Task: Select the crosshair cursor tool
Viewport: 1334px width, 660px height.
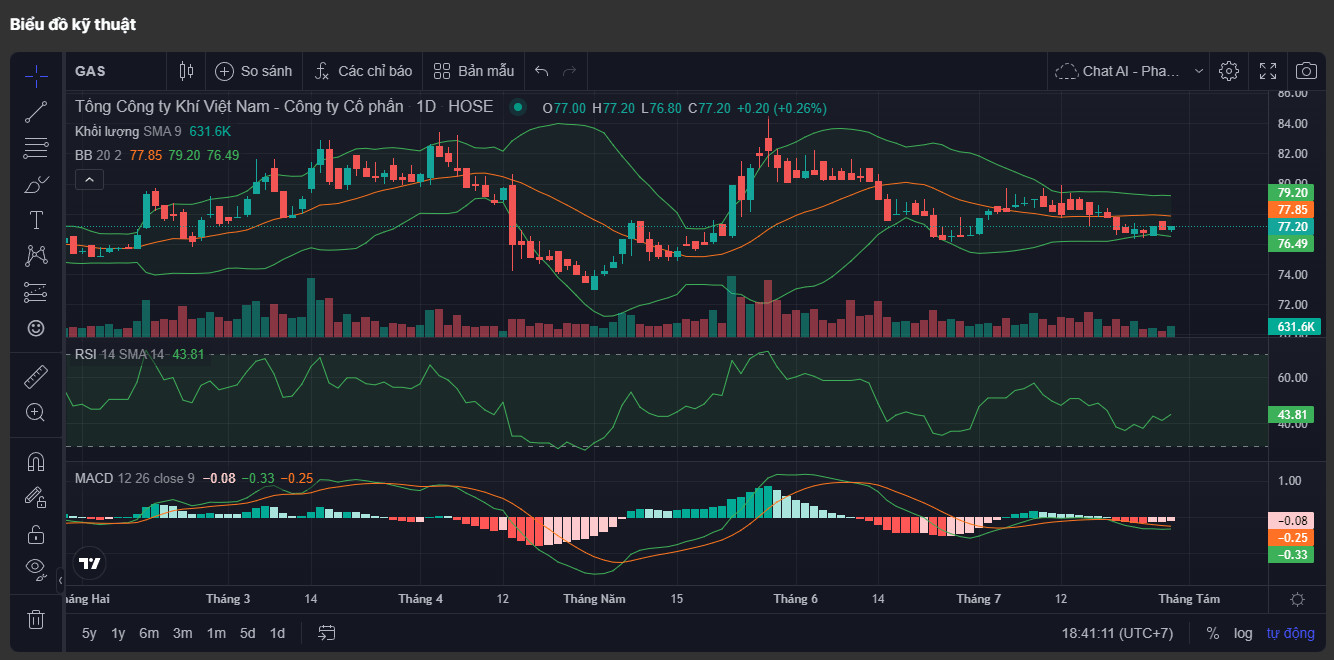Action: point(36,76)
